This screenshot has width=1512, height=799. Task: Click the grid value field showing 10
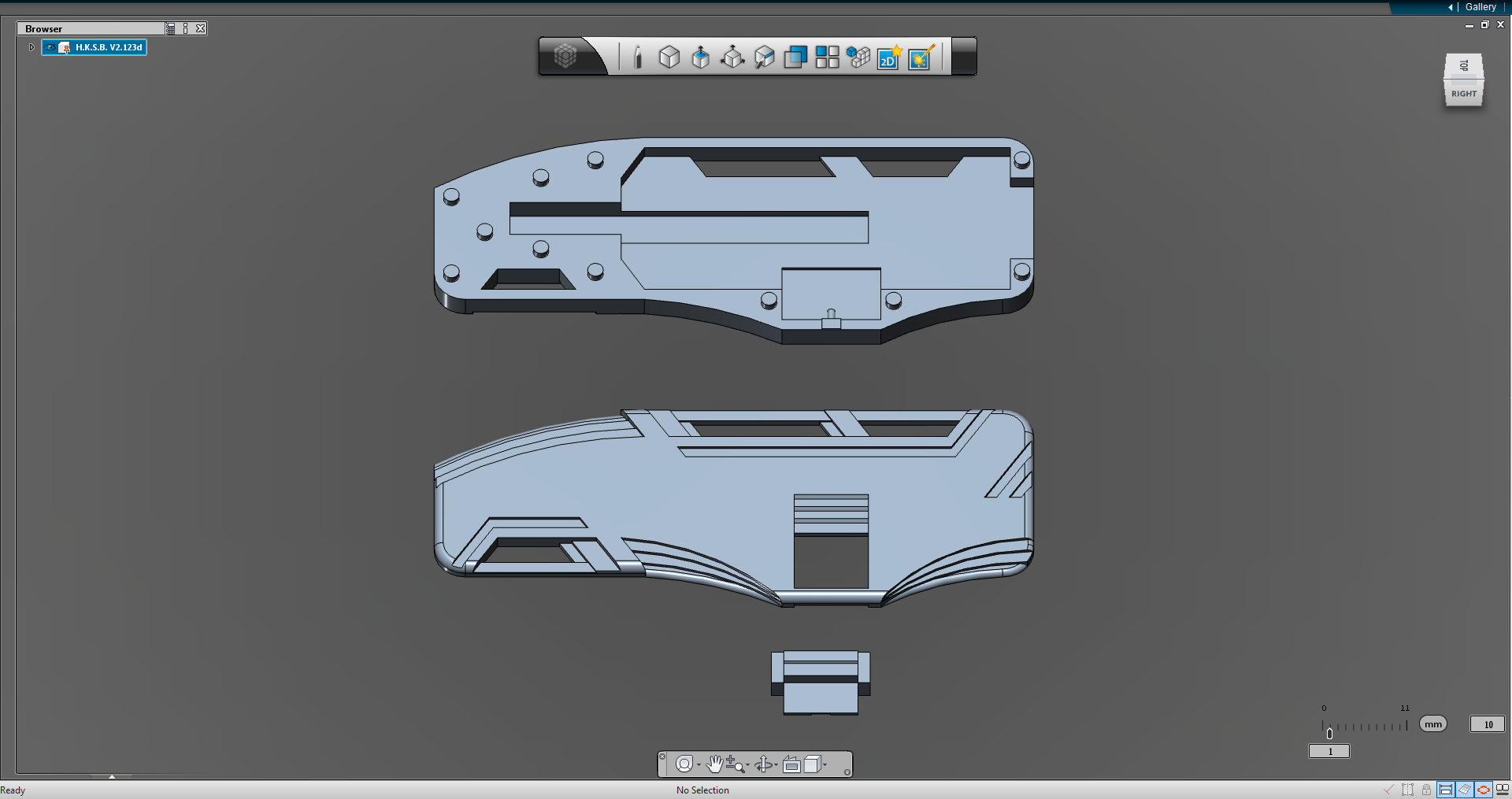click(1488, 724)
